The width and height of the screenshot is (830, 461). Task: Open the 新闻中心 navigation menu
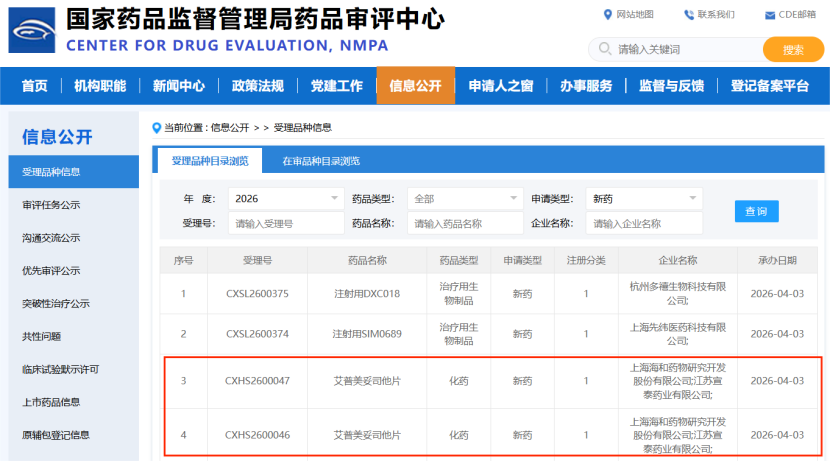point(178,85)
